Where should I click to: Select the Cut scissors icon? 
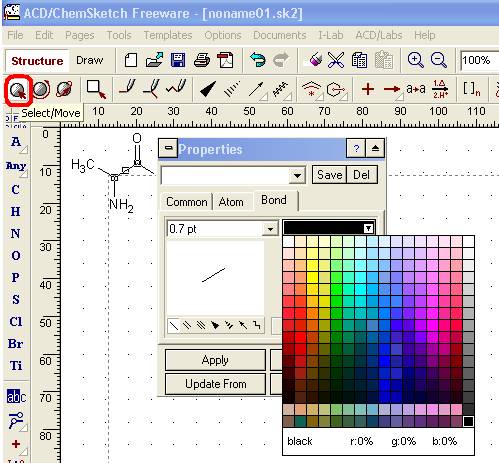click(336, 60)
